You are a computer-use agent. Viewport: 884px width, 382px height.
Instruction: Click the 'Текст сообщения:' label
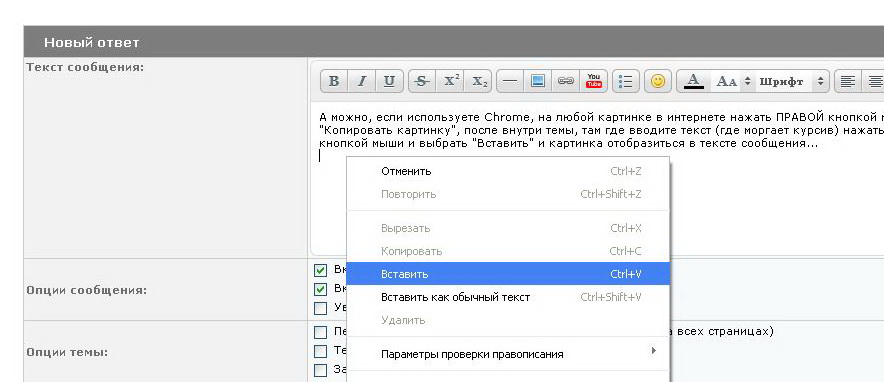tap(85, 67)
